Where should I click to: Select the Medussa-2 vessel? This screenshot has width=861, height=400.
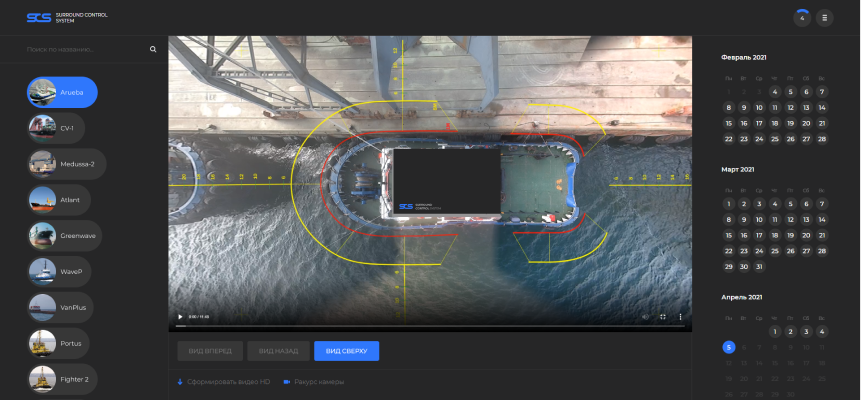pos(67,164)
